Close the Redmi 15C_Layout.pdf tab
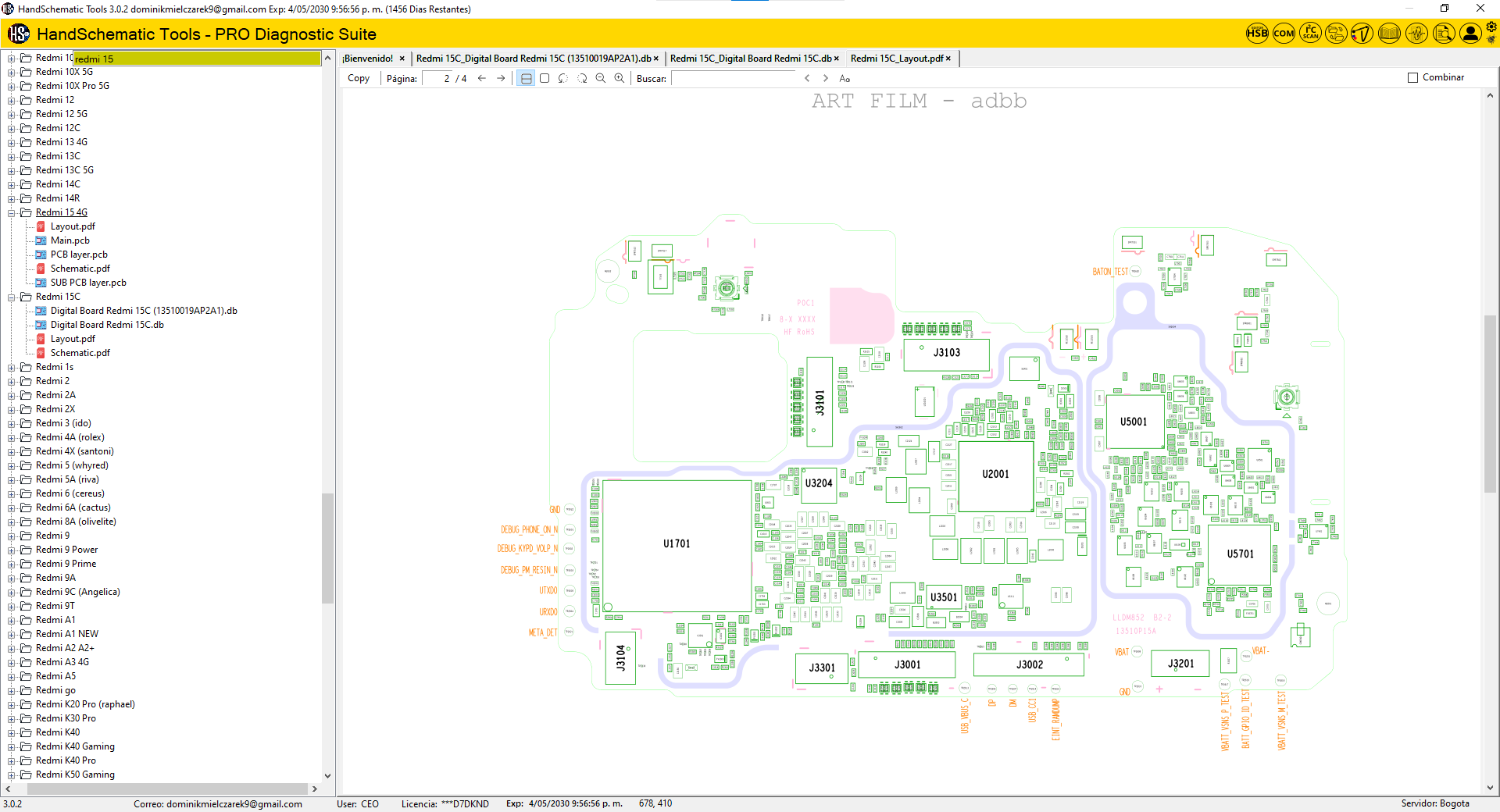This screenshot has height=812, width=1500. click(x=948, y=59)
